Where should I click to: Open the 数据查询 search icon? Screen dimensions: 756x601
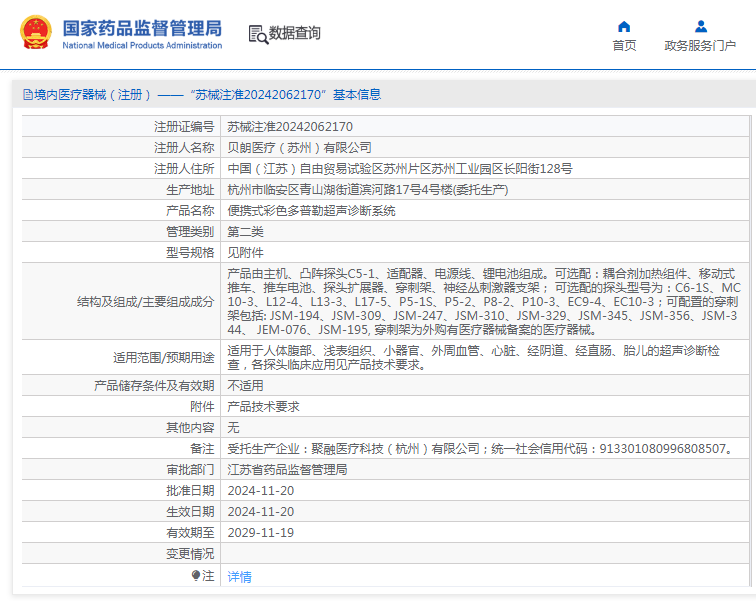258,35
